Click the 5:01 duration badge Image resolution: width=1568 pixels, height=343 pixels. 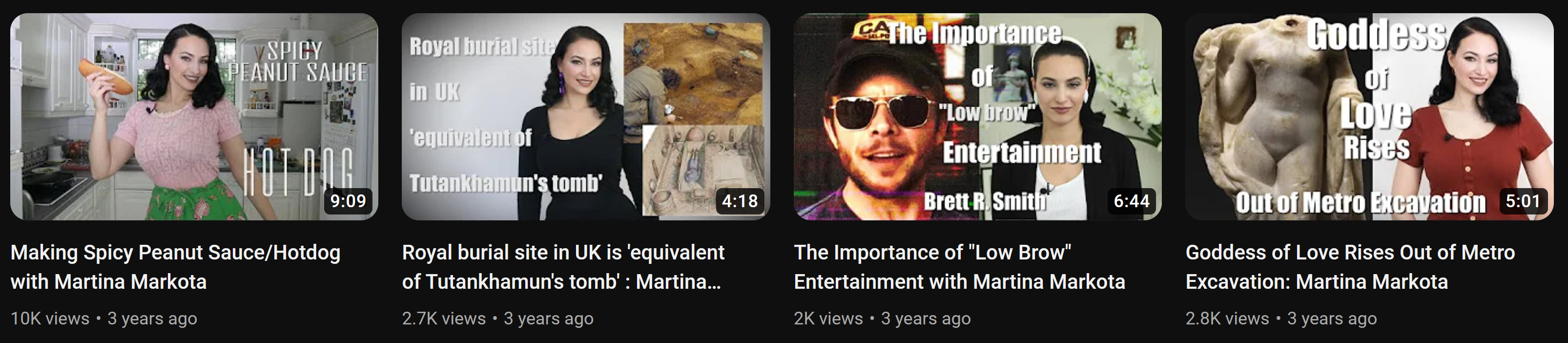[1523, 201]
